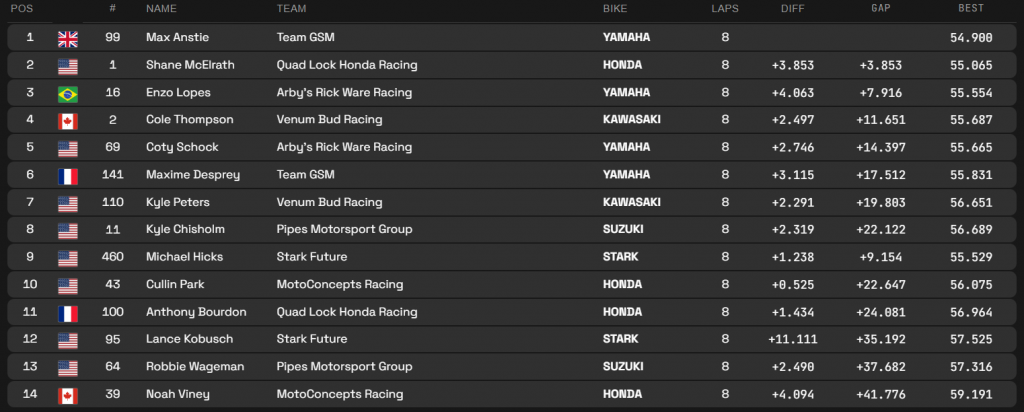Image resolution: width=1024 pixels, height=412 pixels.
Task: Click the British flag beside Max Anstie
Action: point(68,38)
